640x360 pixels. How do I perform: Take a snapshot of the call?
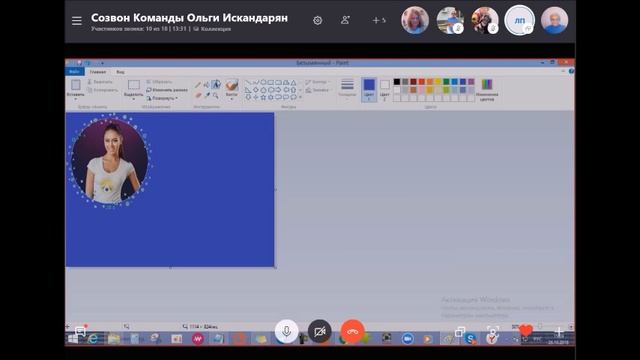(493, 331)
